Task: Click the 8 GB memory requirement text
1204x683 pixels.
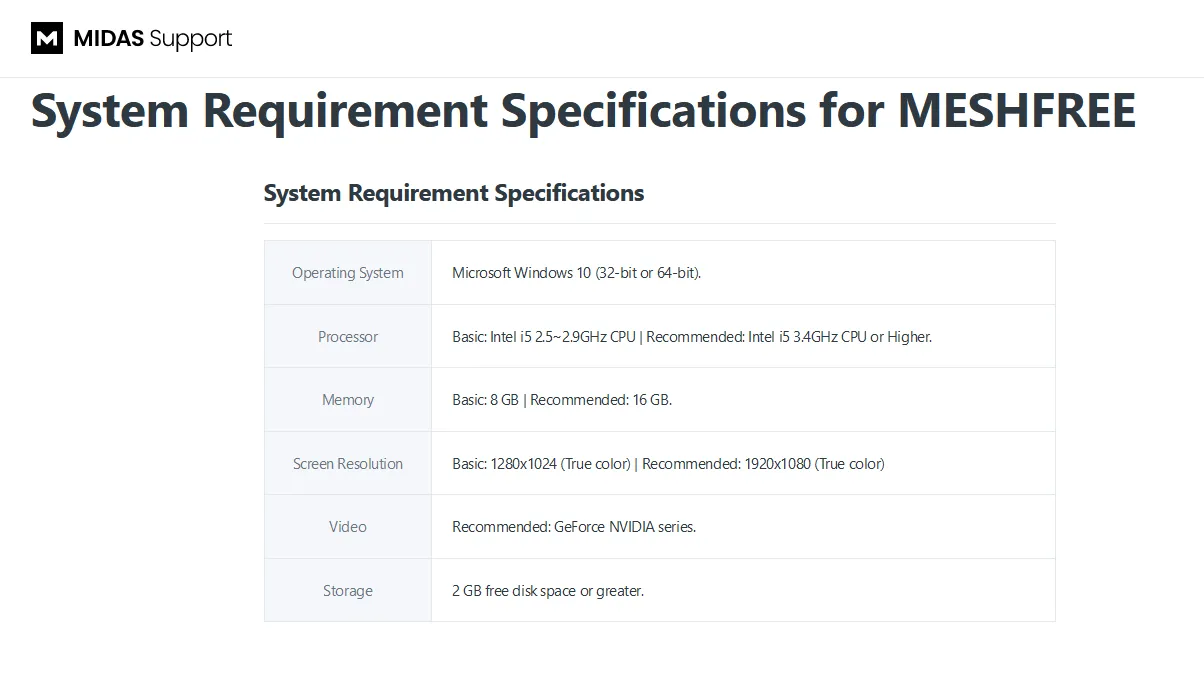Action: (x=485, y=400)
